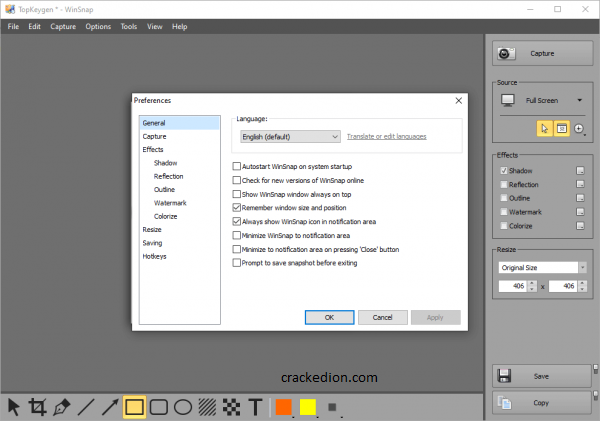Enable Autostart WinSnap on system startup

click(x=236, y=166)
